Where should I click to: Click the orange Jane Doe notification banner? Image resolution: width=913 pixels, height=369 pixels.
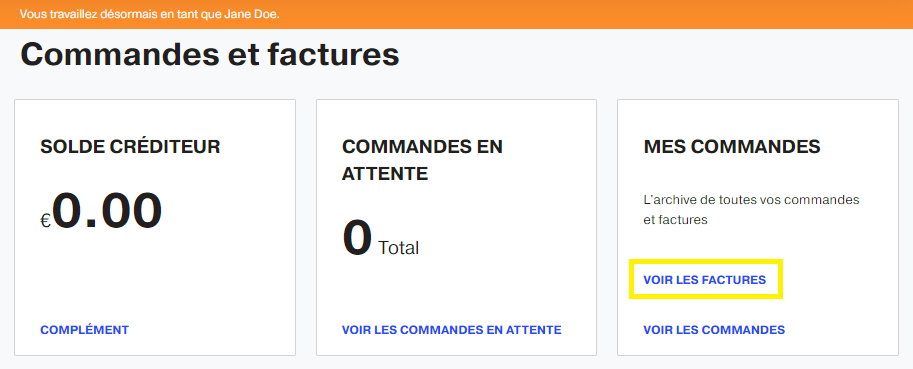(456, 14)
